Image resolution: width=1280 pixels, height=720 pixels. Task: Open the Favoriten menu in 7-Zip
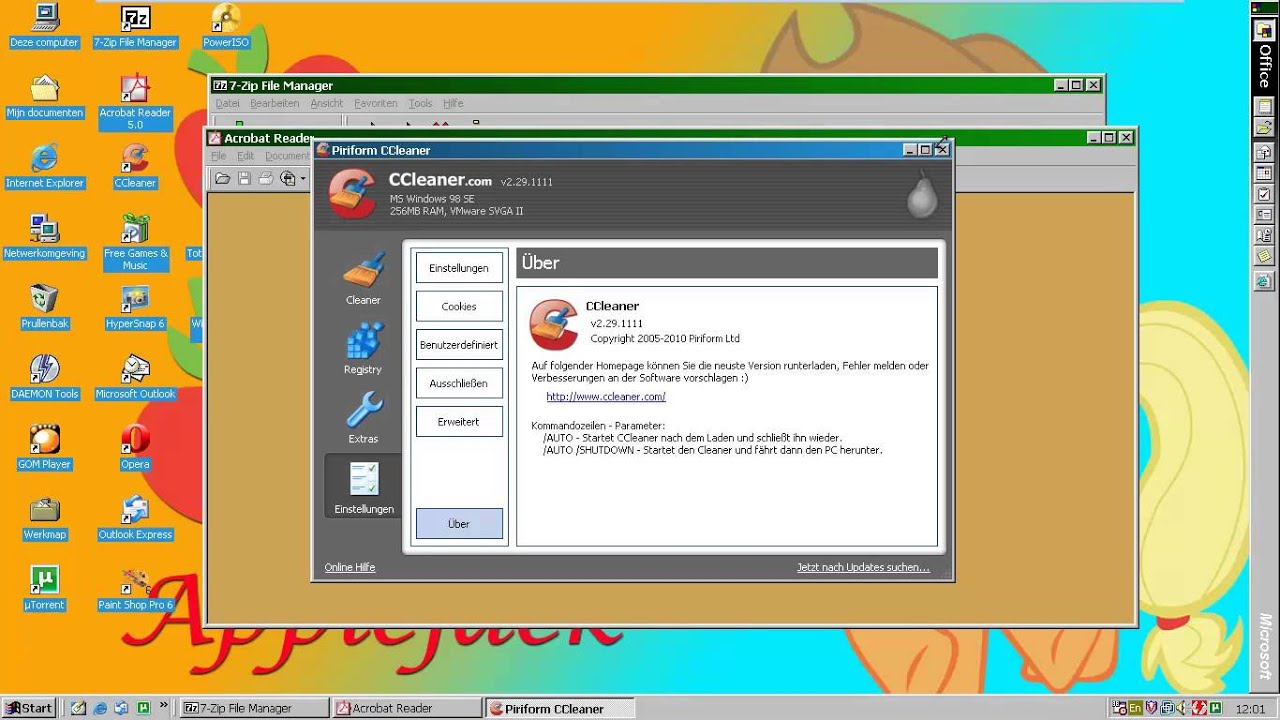(376, 103)
